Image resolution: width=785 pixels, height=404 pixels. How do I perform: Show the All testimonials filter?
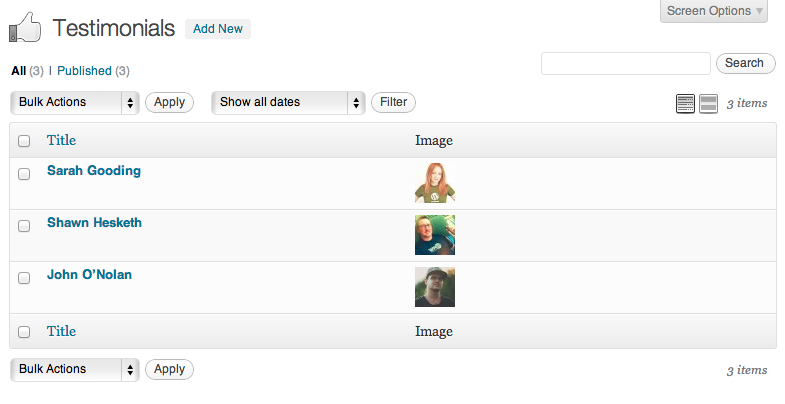pyautogui.click(x=18, y=71)
